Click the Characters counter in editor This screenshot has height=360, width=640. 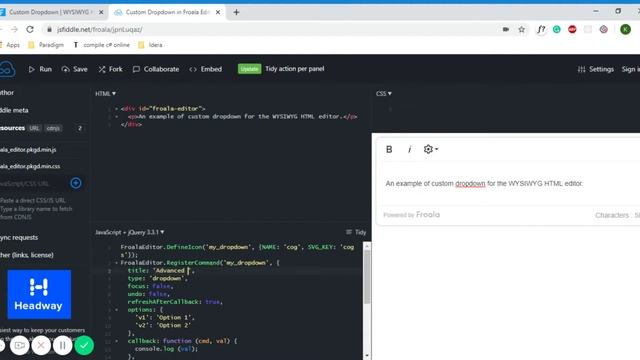click(x=617, y=215)
